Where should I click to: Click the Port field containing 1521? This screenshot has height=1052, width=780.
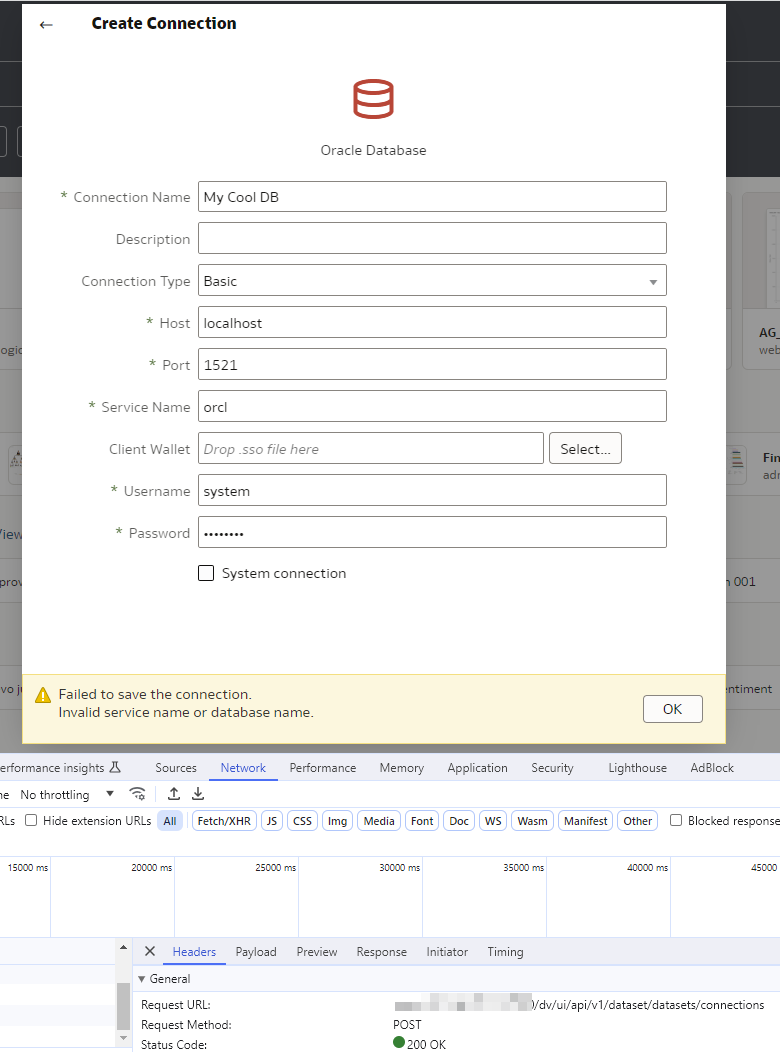point(432,364)
